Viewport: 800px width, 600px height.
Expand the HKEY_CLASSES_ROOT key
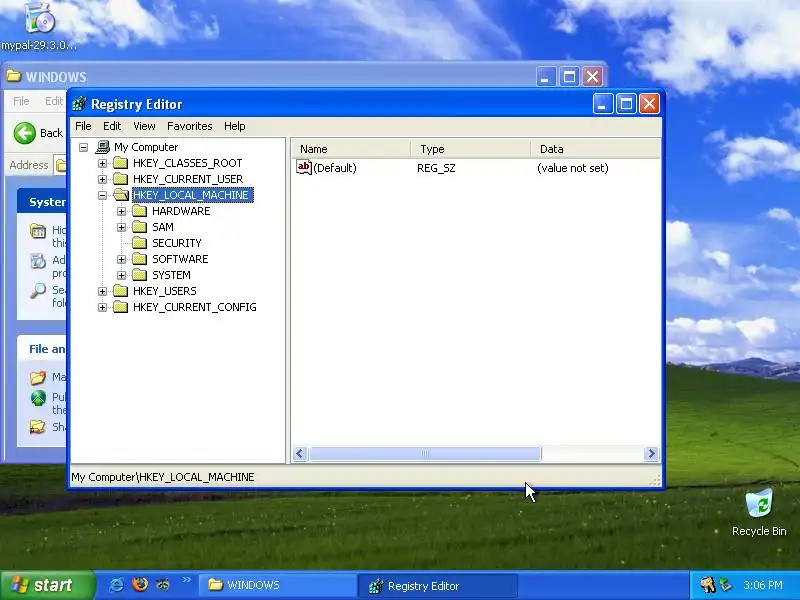103,163
